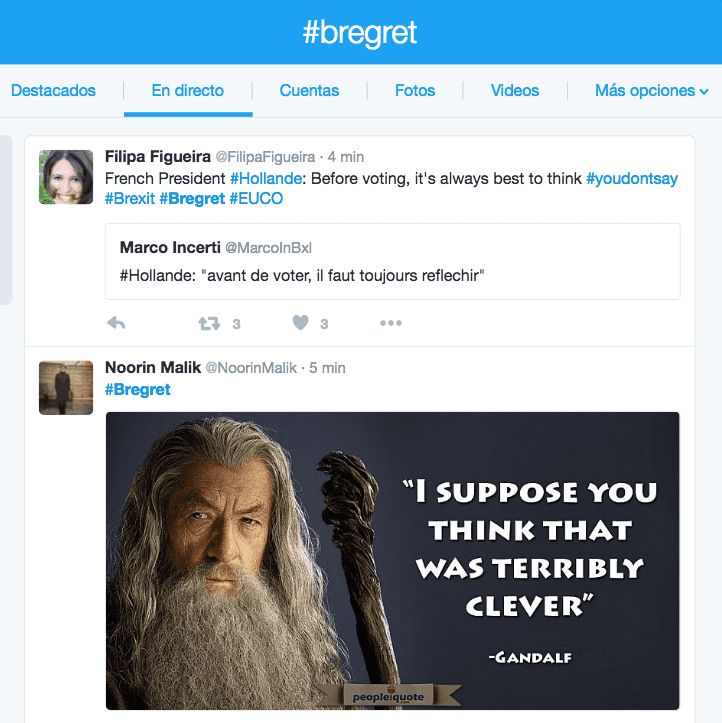Go to the Fotos tab
This screenshot has width=722, height=723.
[x=415, y=91]
